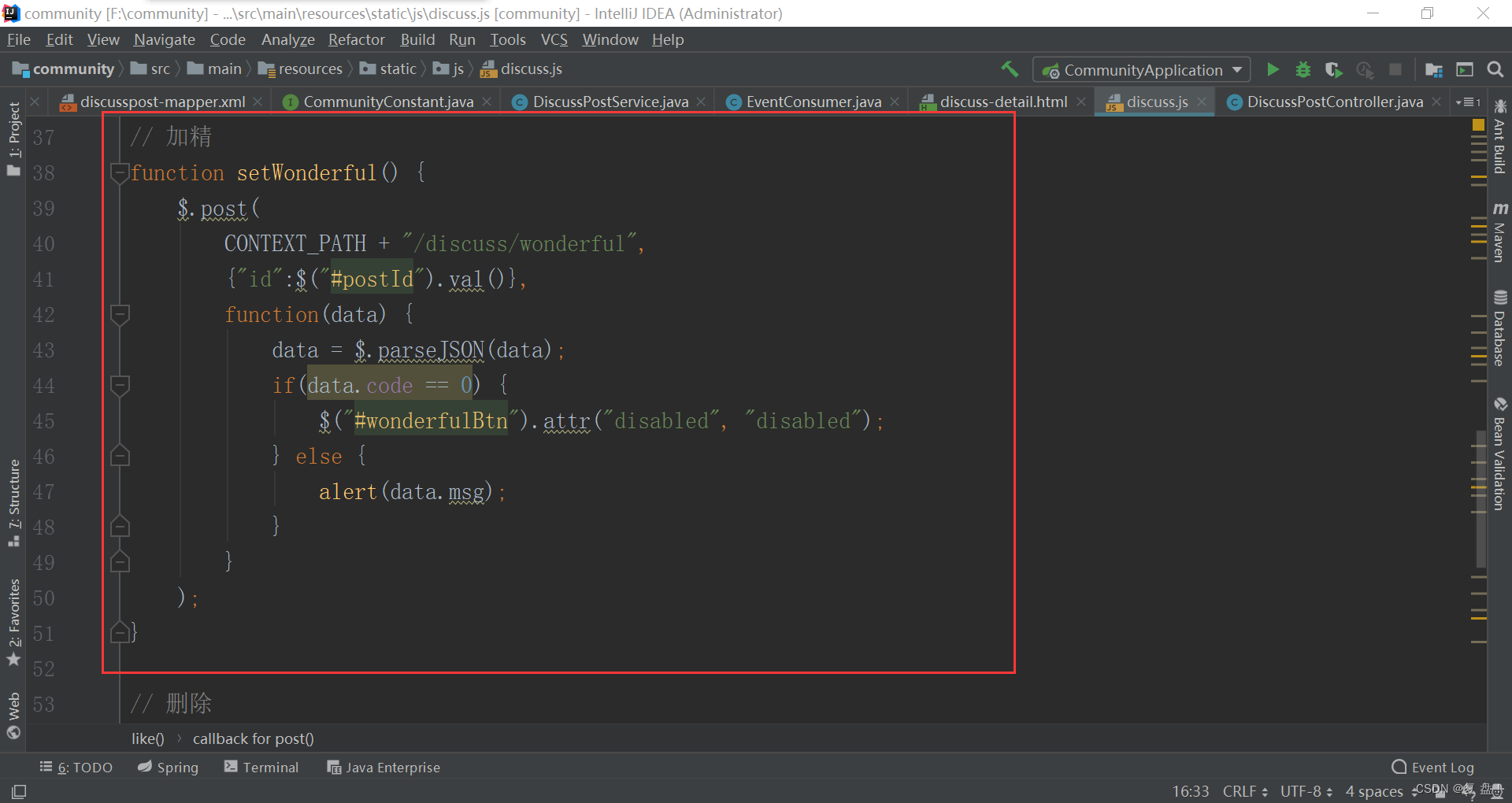Open the Favorites tool window

pos(13,622)
